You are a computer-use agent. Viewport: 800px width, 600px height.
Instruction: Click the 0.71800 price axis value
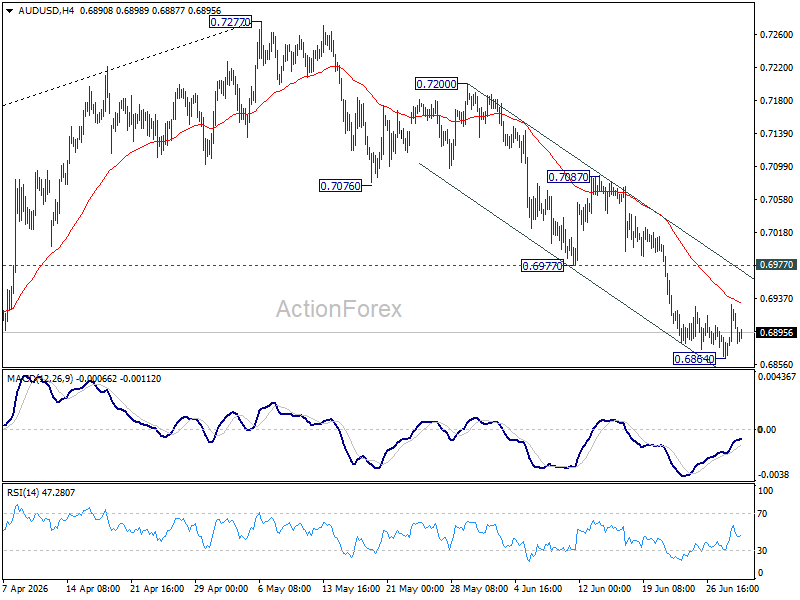click(x=777, y=101)
